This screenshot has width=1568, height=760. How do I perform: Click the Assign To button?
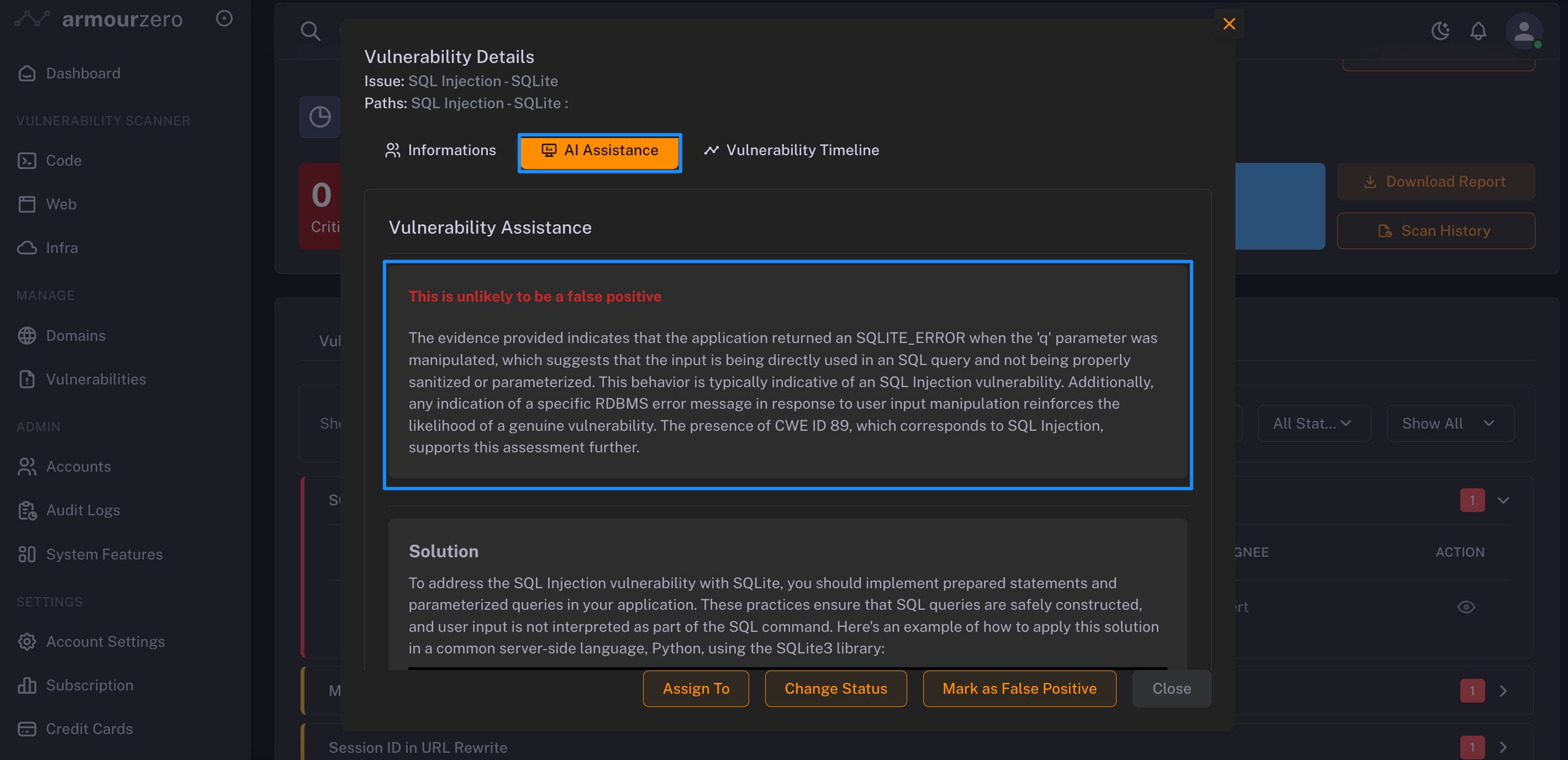click(696, 688)
